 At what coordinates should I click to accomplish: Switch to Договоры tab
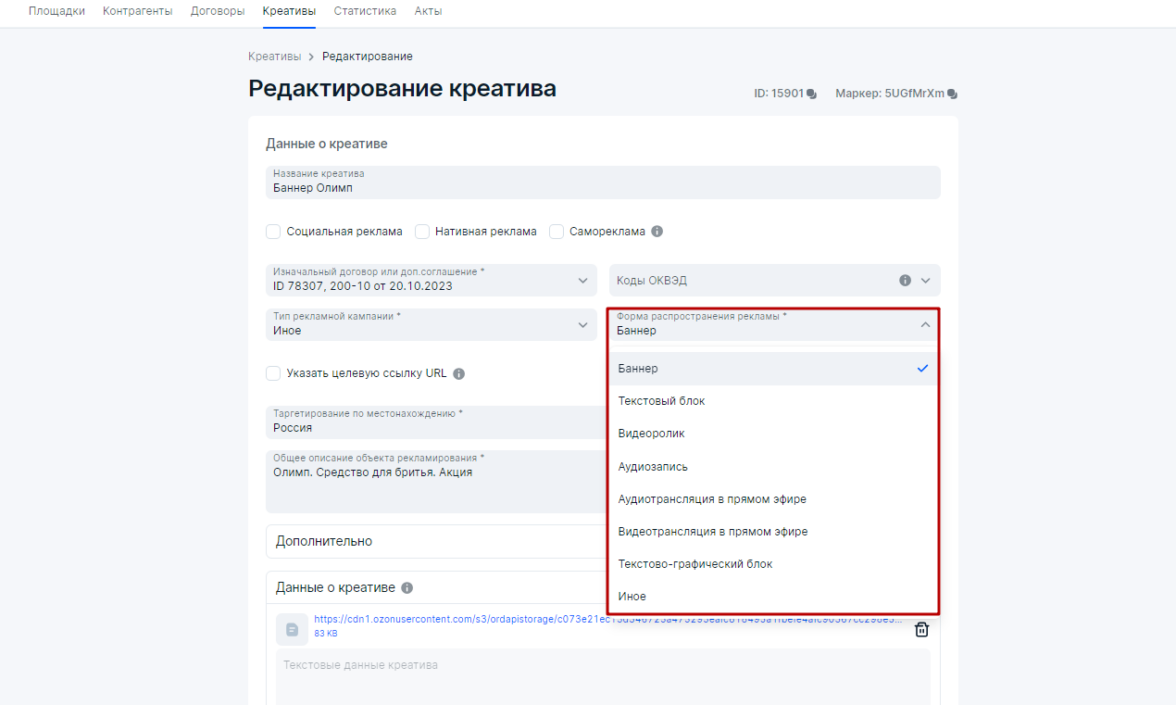(x=218, y=11)
